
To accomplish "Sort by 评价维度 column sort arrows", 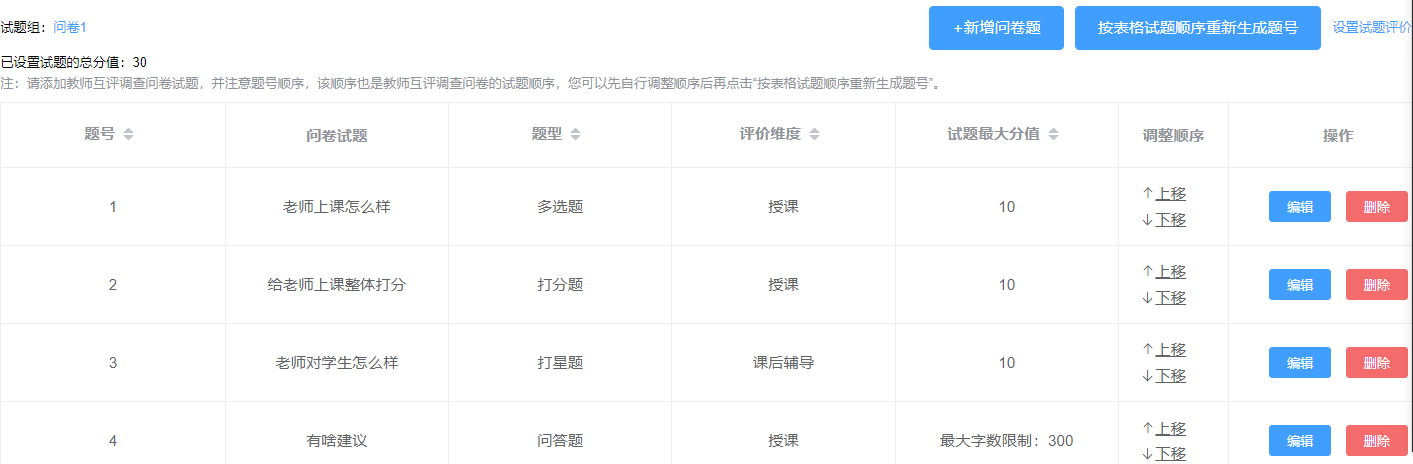I will point(814,135).
